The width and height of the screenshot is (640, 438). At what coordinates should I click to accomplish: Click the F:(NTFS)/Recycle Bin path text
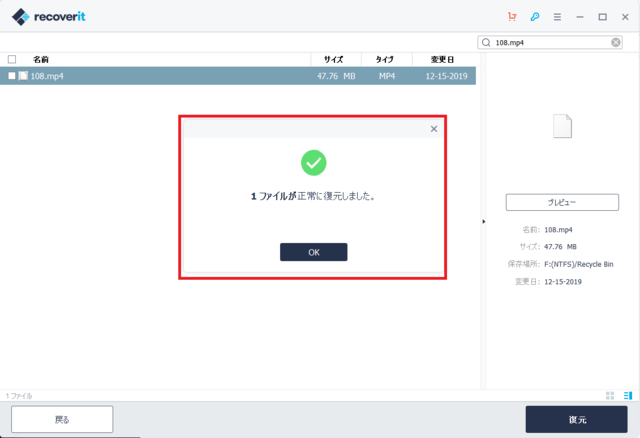coord(579,265)
